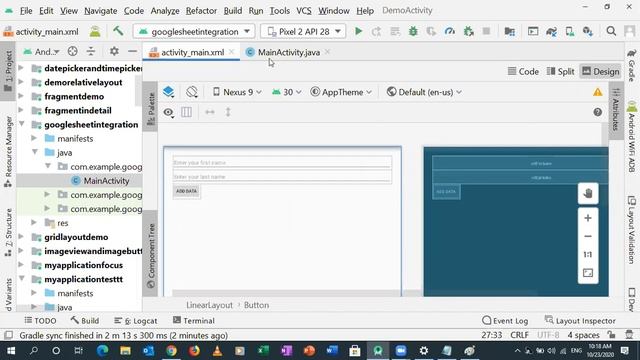Open Search Everywhere magnifier icon

611,31
